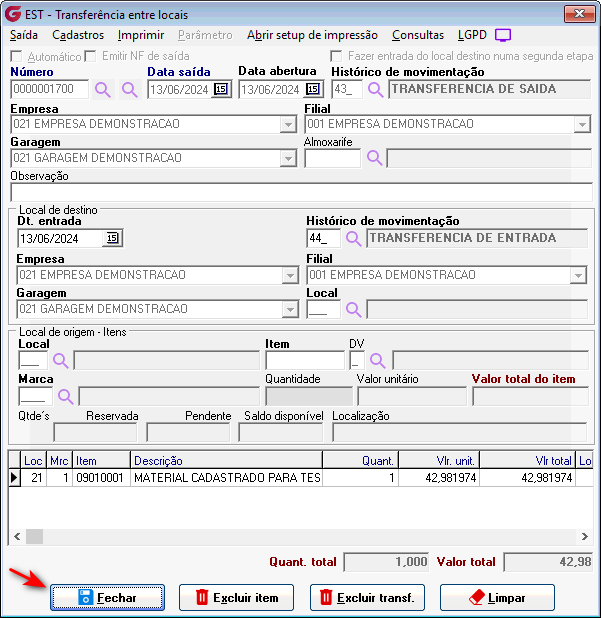The width and height of the screenshot is (601, 618).
Task: Search Histórico de movimentação code 43
Action: point(376,89)
